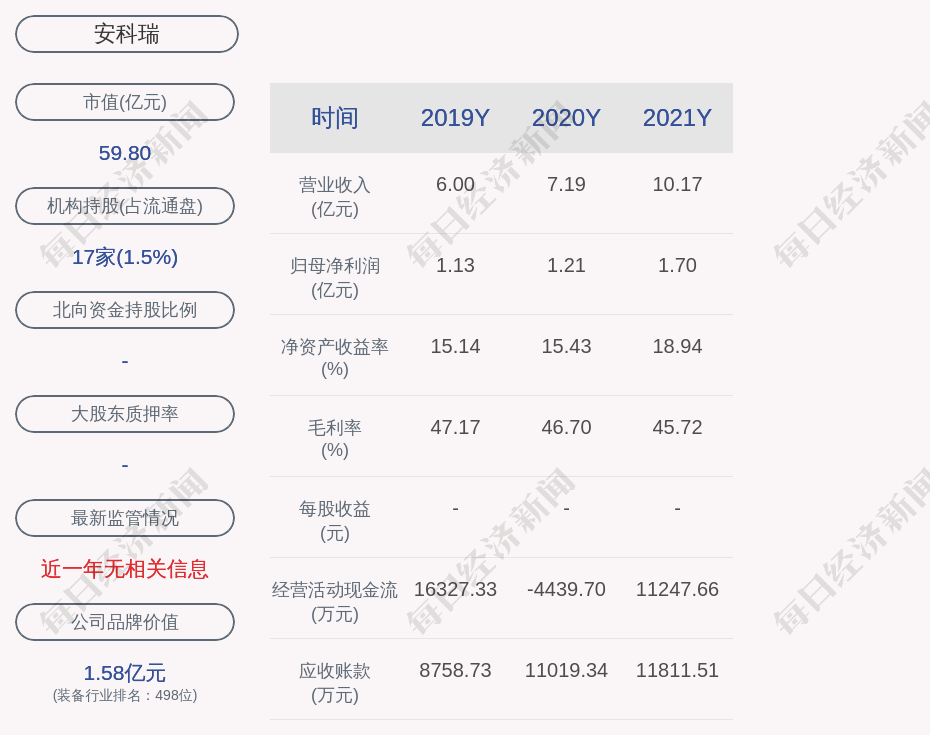The image size is (930, 735).
Task: Click the 公司品牌价值 pill
Action: 125,622
